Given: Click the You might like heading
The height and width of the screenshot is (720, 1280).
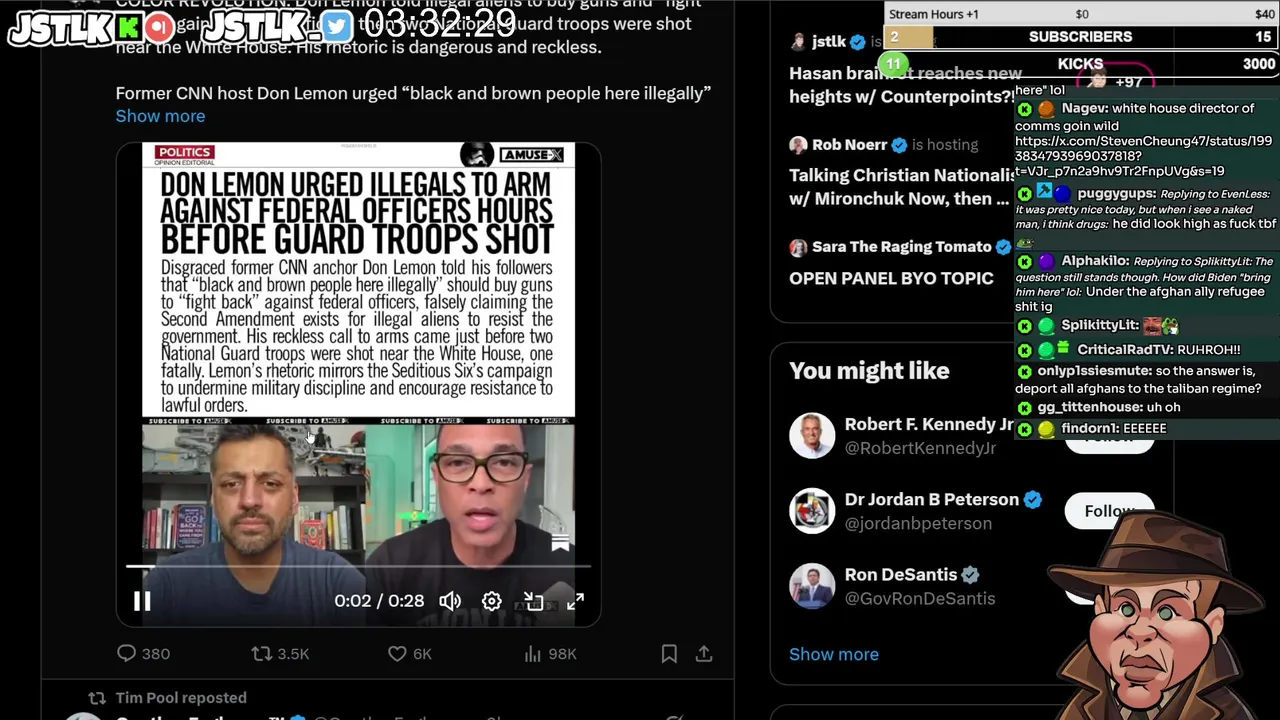Looking at the screenshot, I should [869, 371].
